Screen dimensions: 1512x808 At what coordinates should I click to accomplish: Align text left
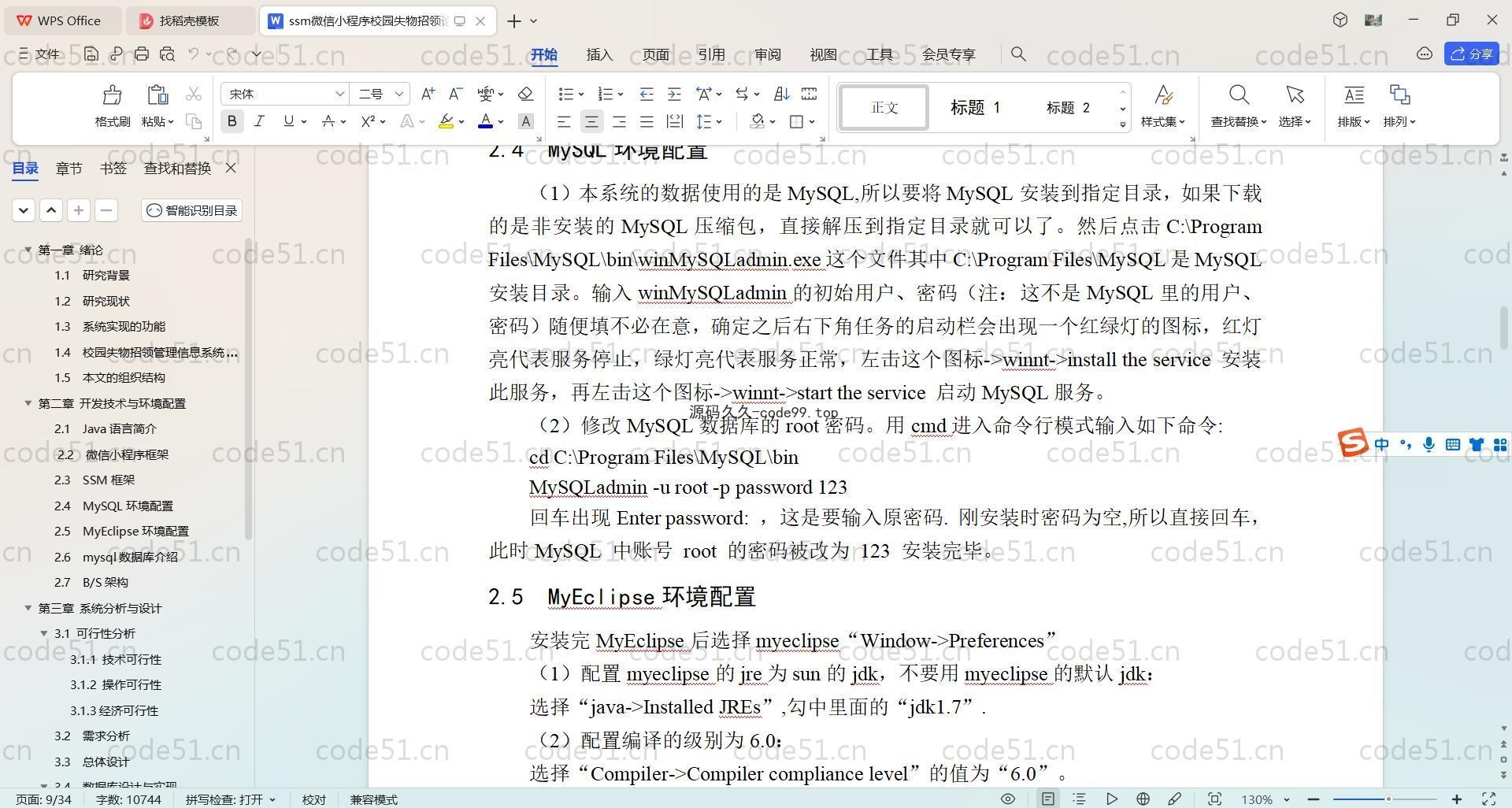(x=564, y=121)
